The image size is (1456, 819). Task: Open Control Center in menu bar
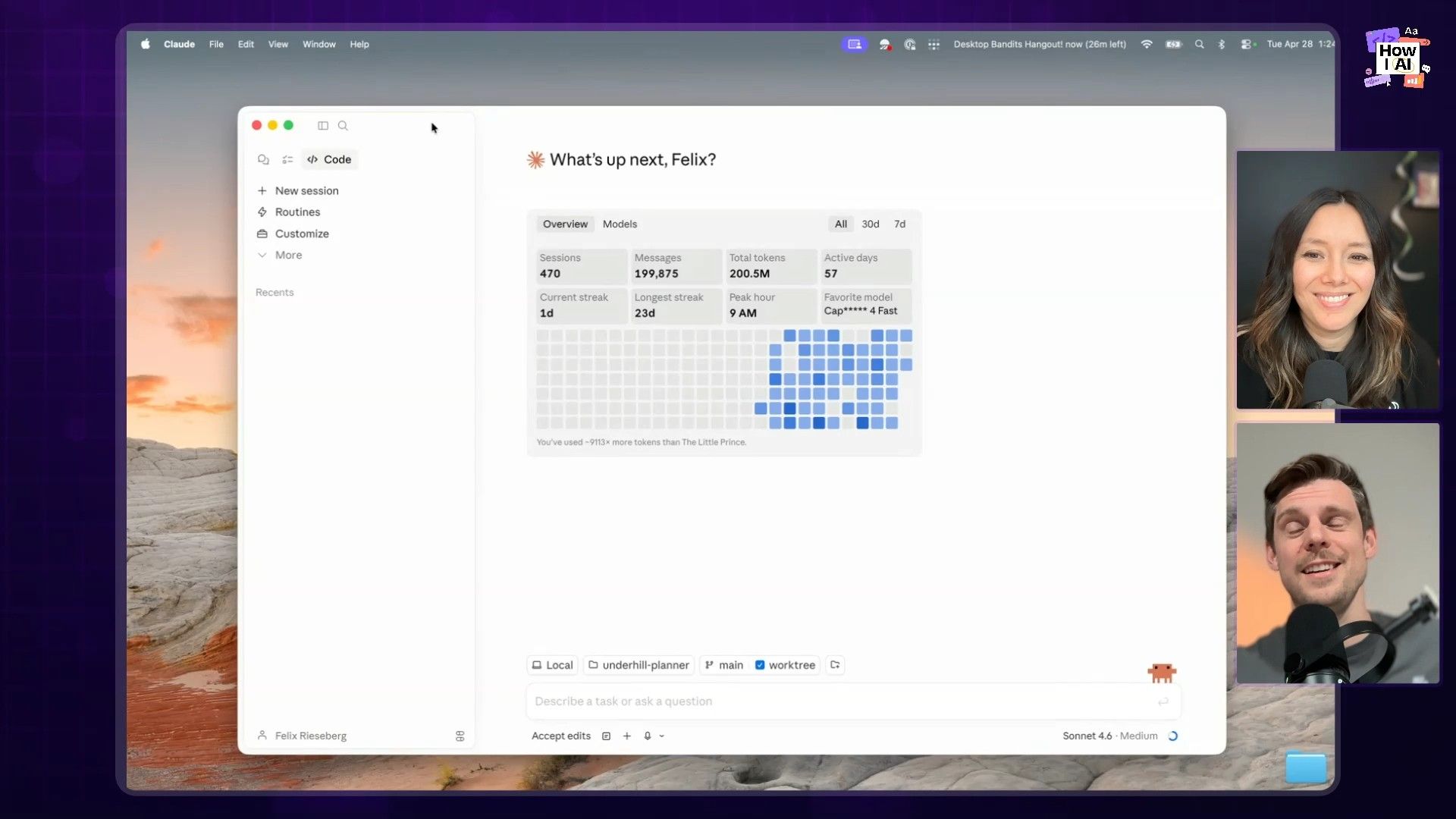[1246, 44]
